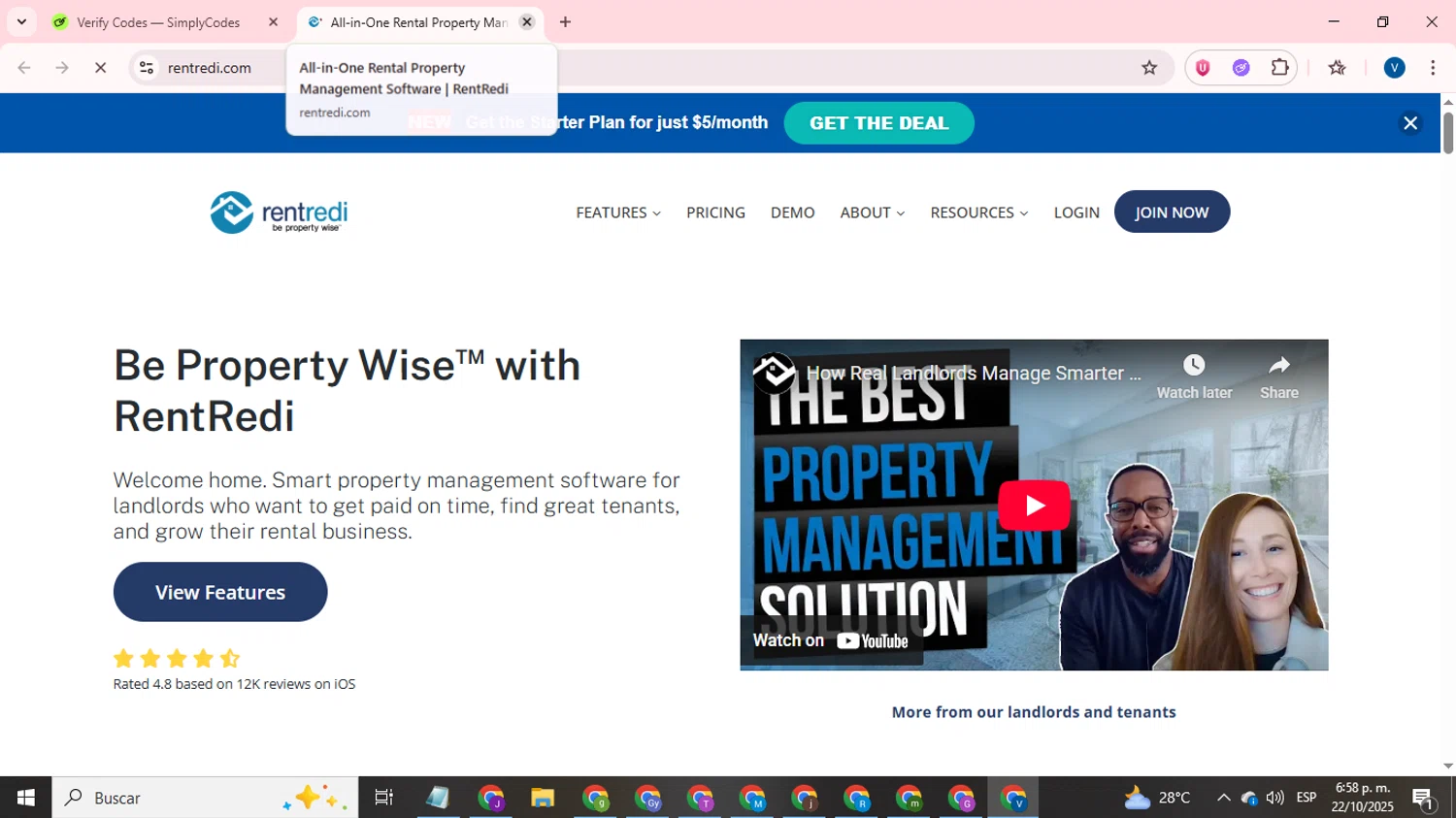This screenshot has height=818, width=1456.
Task: Open Chrome three-dot menu
Action: 1433,68
